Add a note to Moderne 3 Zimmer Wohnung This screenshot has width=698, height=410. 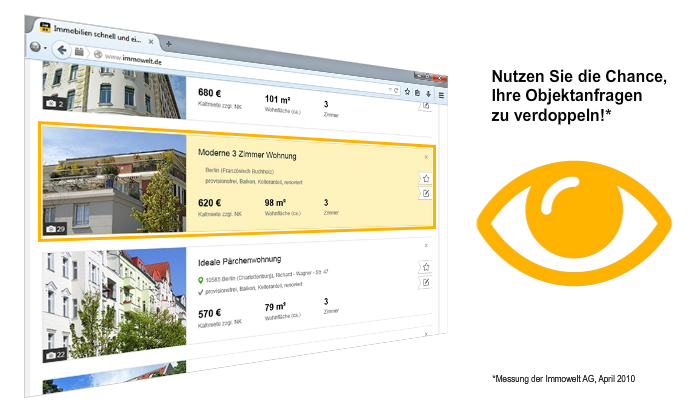coord(426,193)
